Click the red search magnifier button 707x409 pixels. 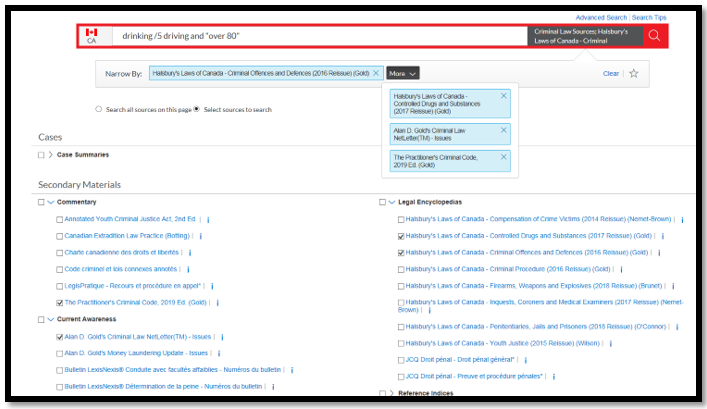click(x=654, y=36)
